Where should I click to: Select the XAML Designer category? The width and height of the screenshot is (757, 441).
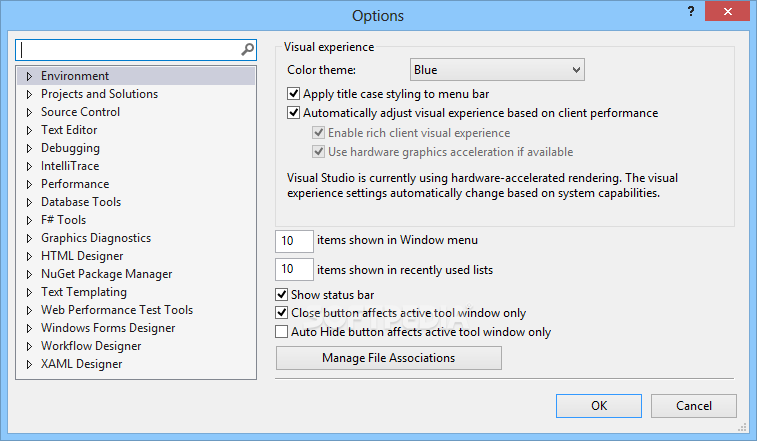(82, 364)
